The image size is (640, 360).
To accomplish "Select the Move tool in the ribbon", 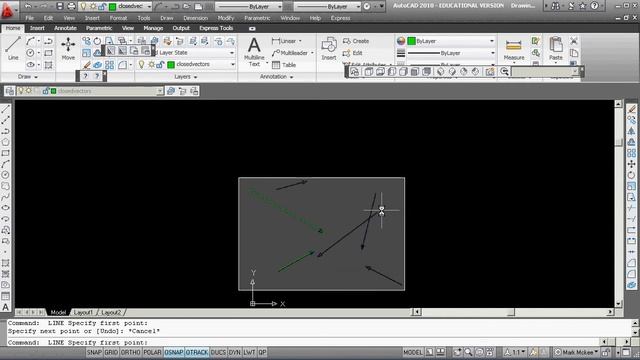I will (68, 48).
